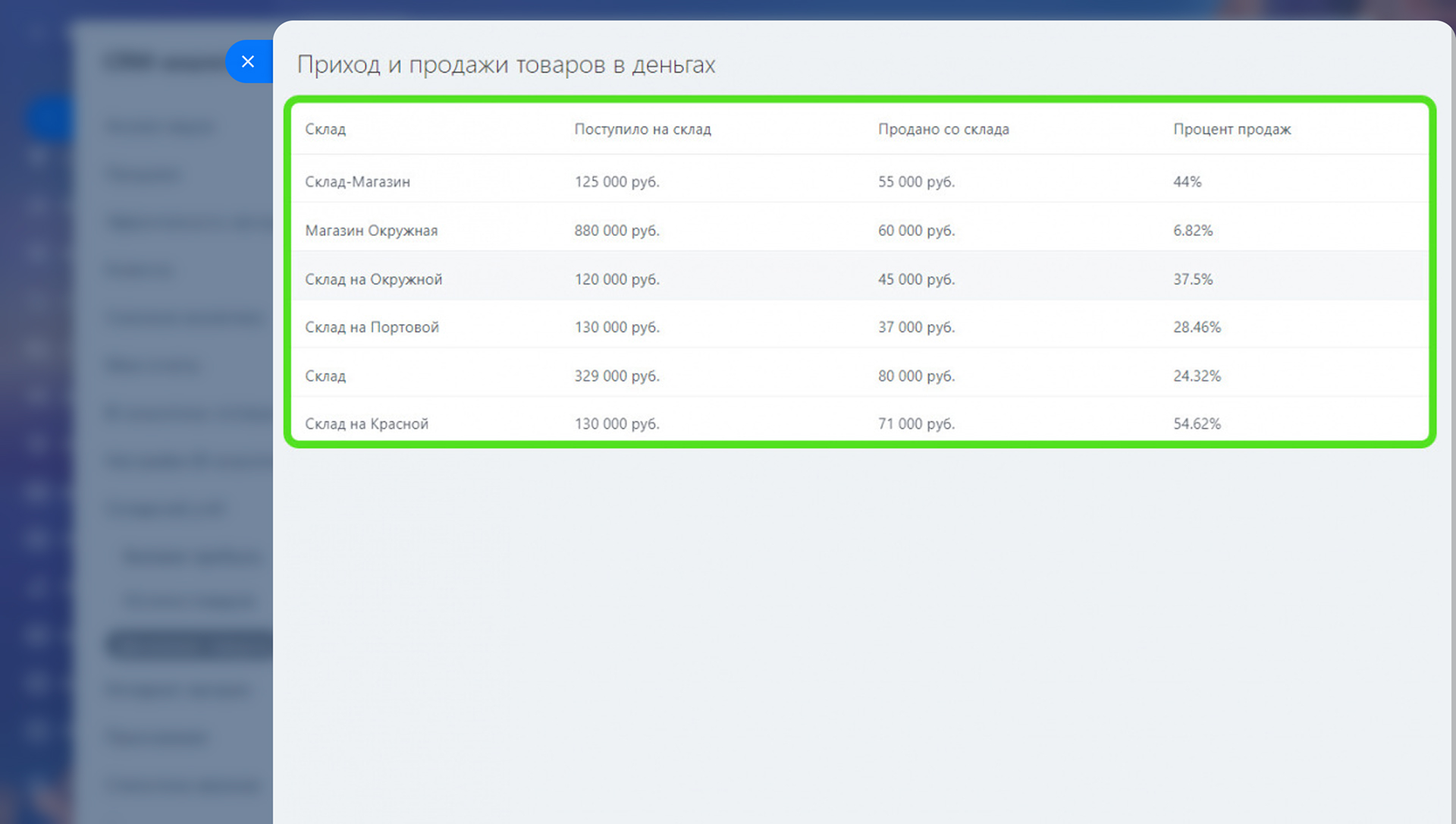Click the 24.32% sales percentage
The height and width of the screenshot is (824, 1456).
point(1197,376)
